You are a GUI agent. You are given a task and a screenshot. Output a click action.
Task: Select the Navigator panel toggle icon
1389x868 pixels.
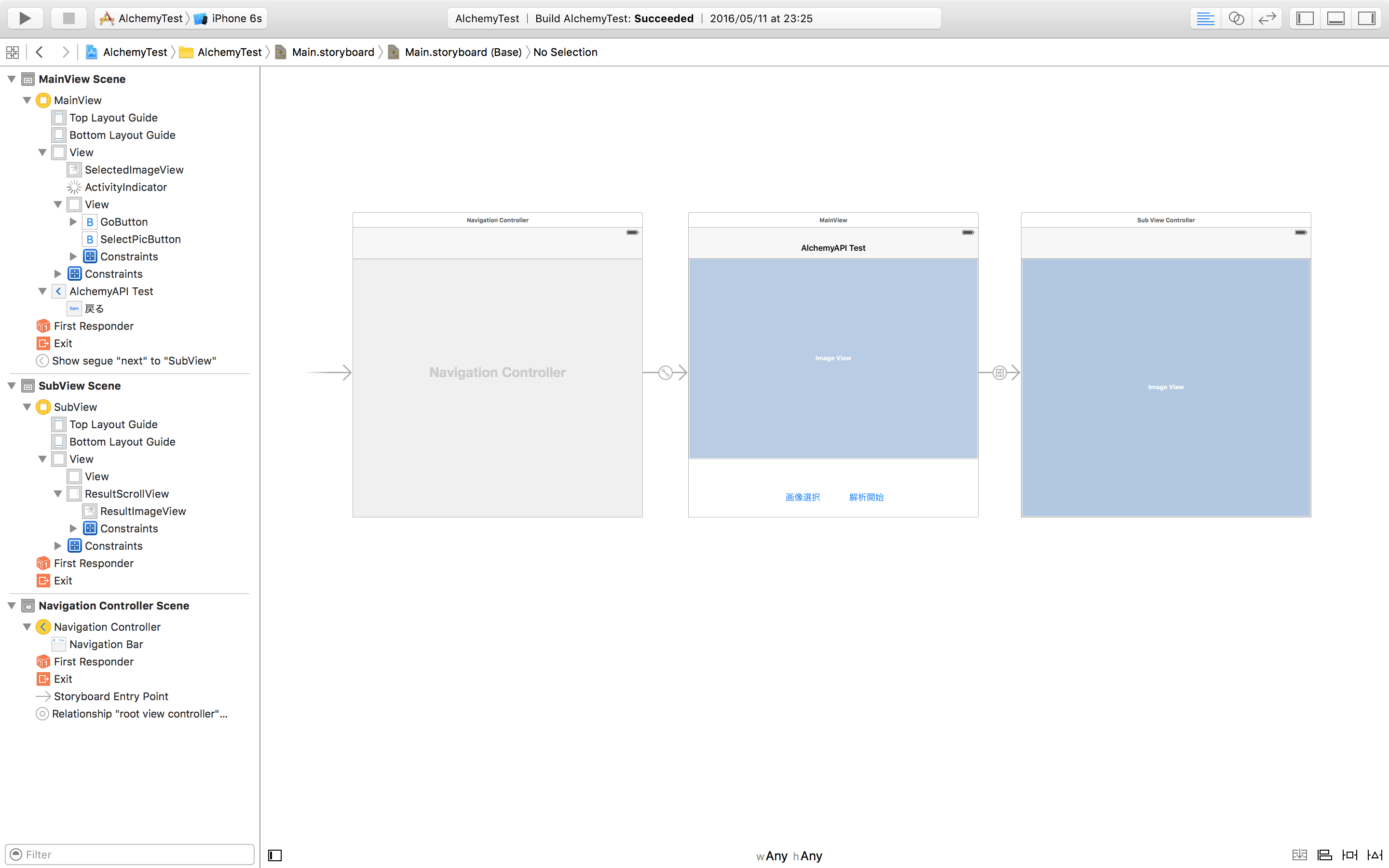point(1307,18)
